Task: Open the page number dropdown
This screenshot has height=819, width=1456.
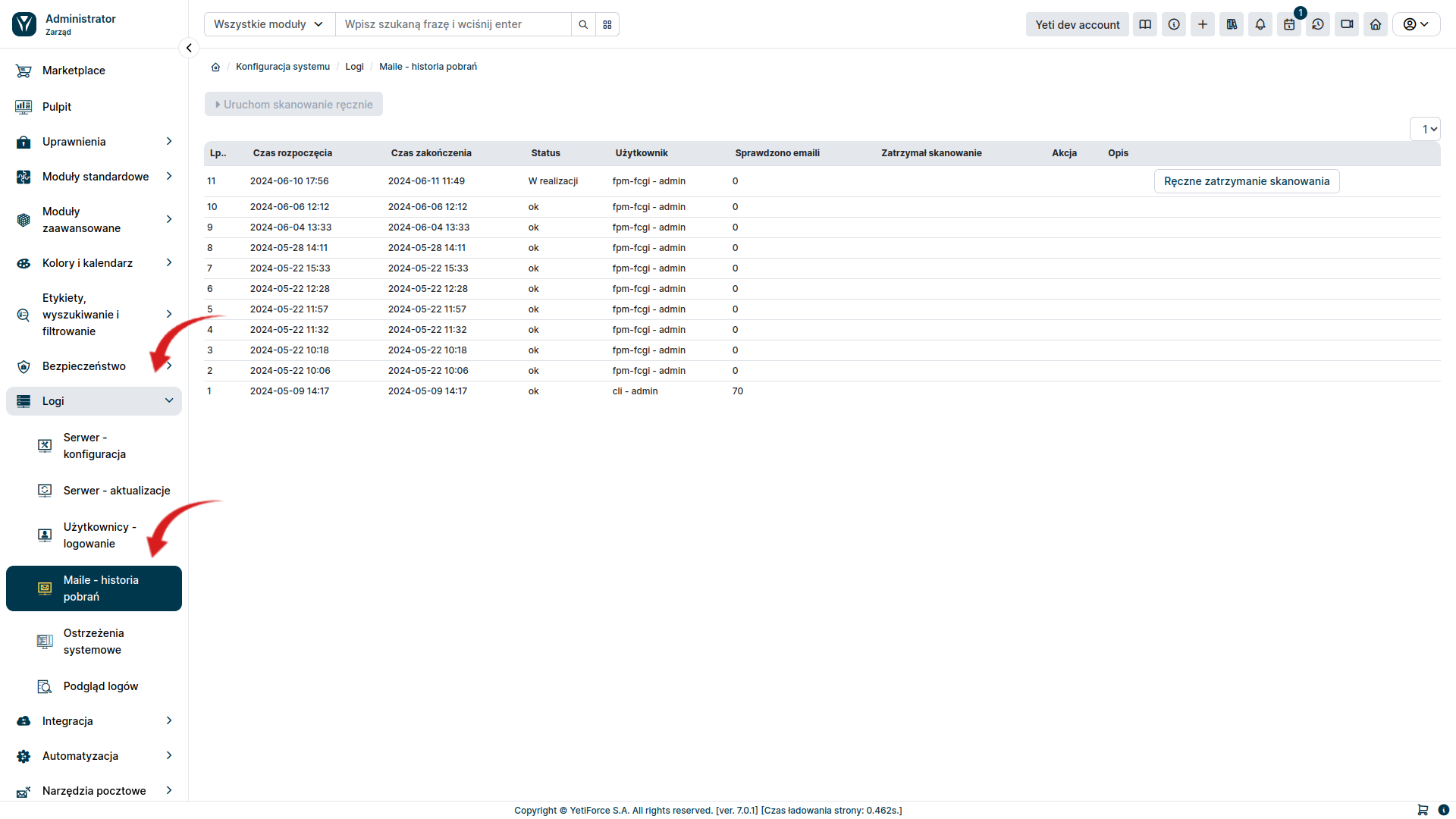Action: pos(1426,129)
